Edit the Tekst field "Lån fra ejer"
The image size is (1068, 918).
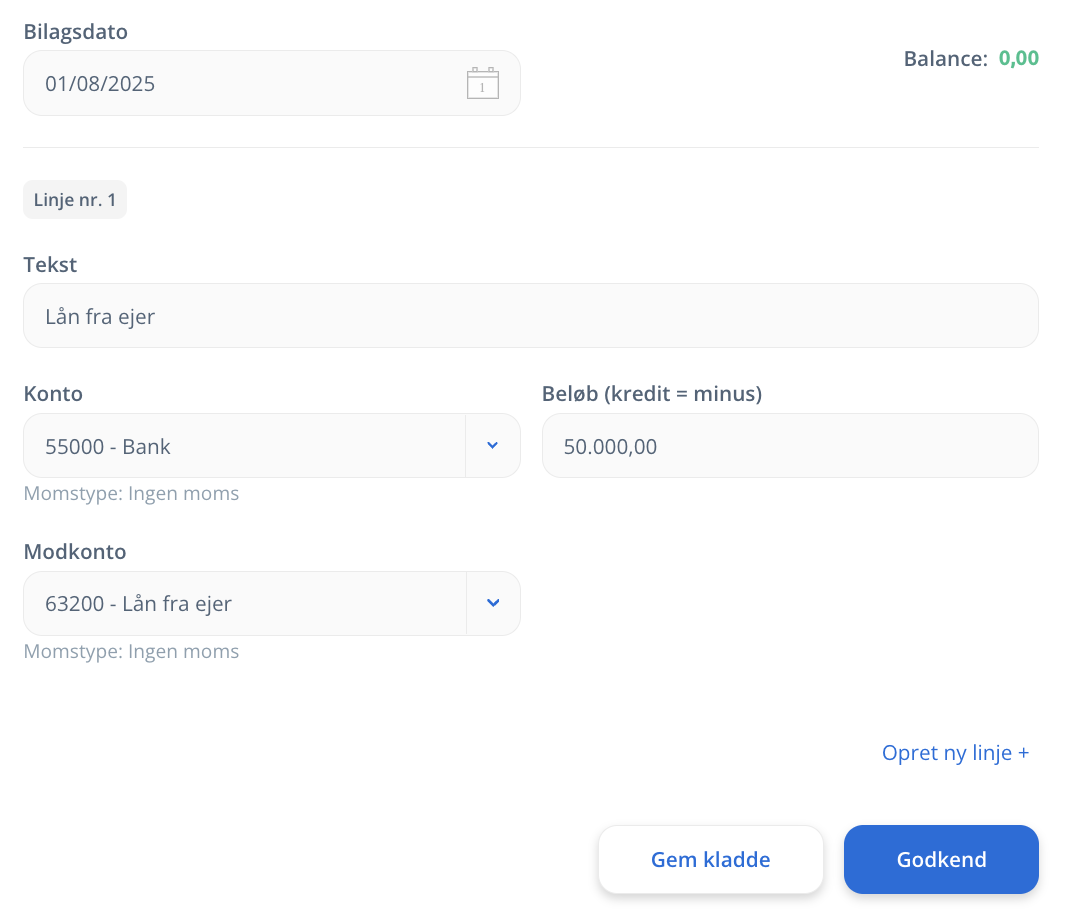531,316
